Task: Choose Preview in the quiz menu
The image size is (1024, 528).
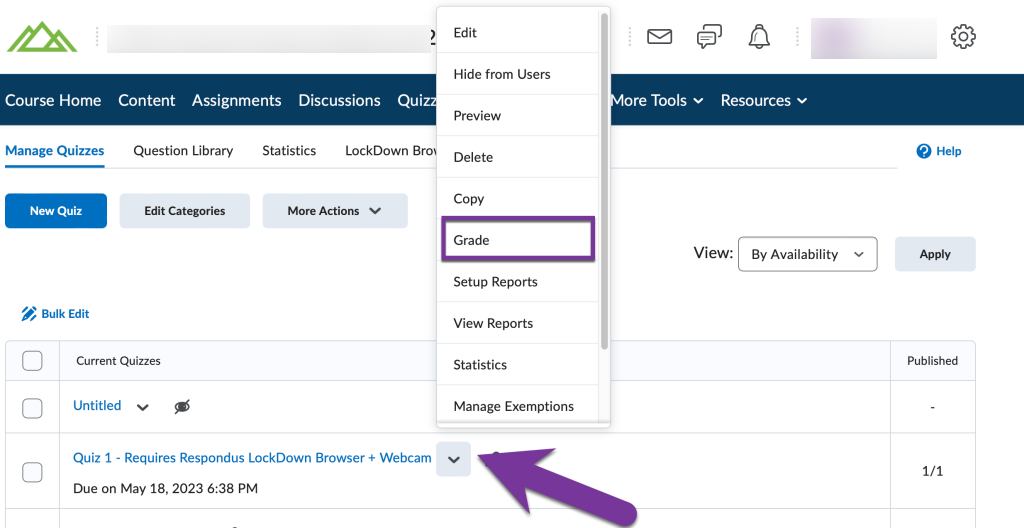Action: 517,116
